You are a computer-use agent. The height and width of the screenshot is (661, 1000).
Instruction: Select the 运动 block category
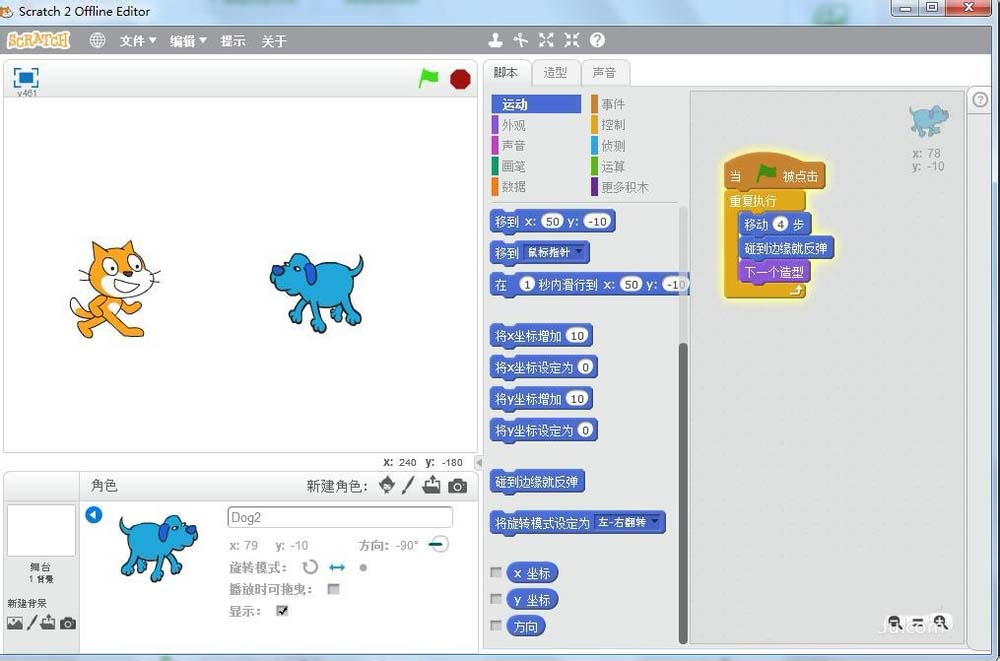click(x=536, y=104)
